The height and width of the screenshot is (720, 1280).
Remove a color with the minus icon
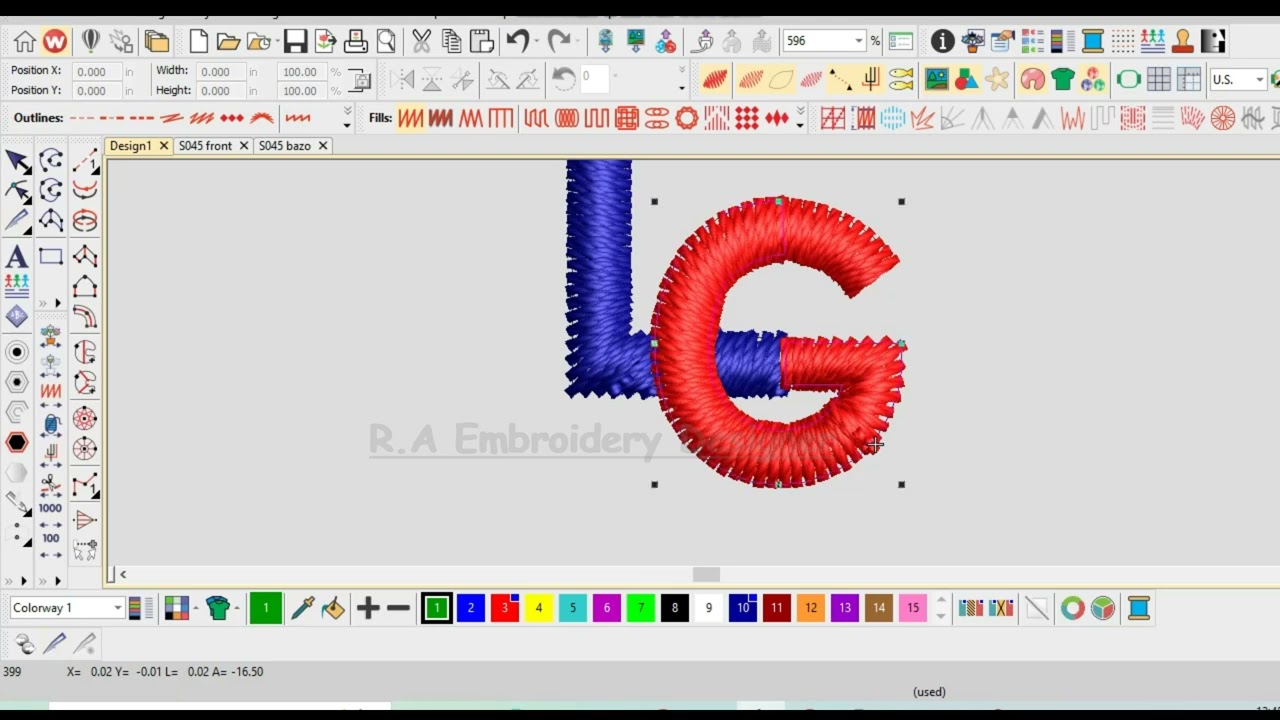pos(398,608)
